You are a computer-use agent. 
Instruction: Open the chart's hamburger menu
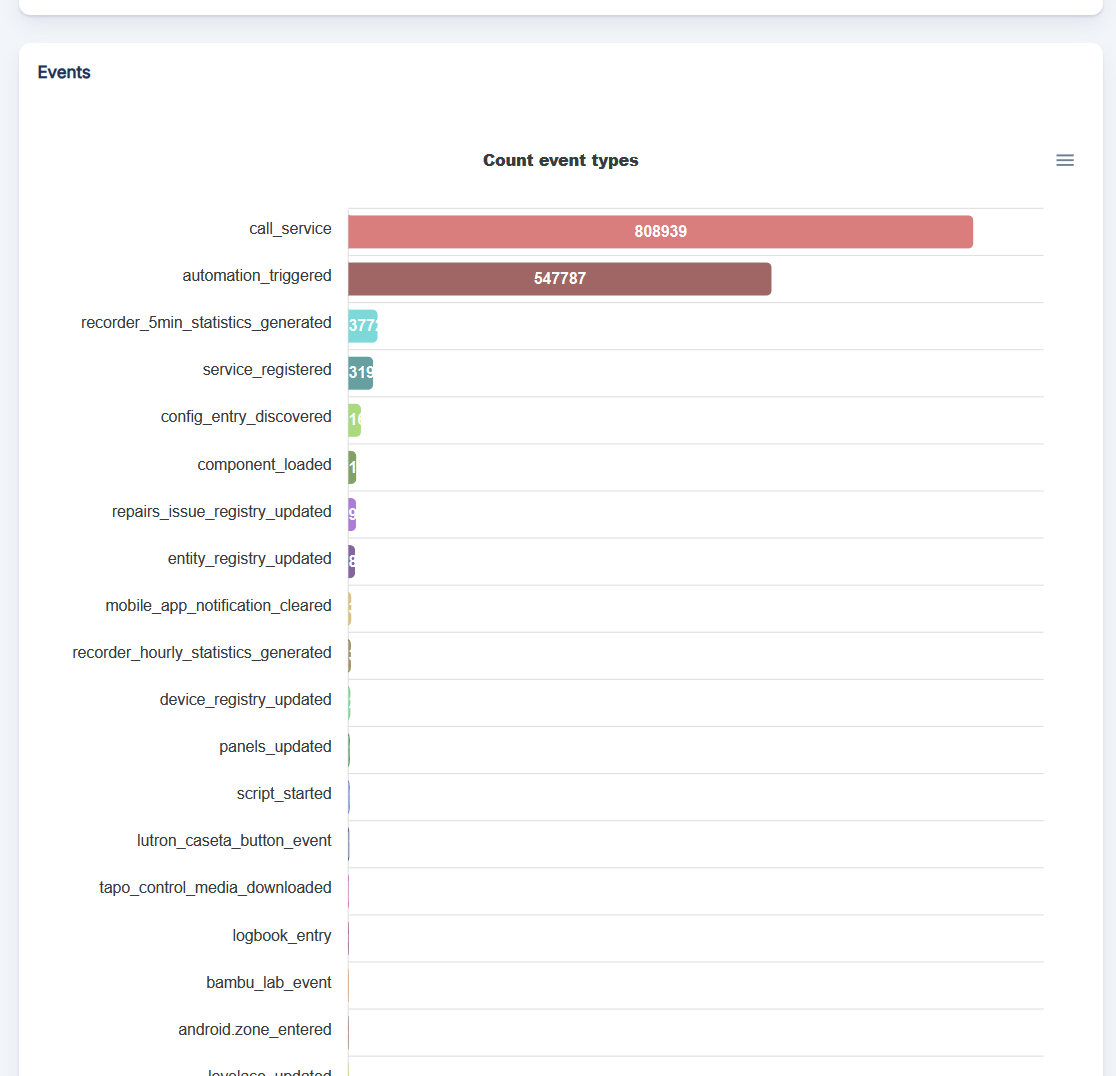pyautogui.click(x=1064, y=160)
